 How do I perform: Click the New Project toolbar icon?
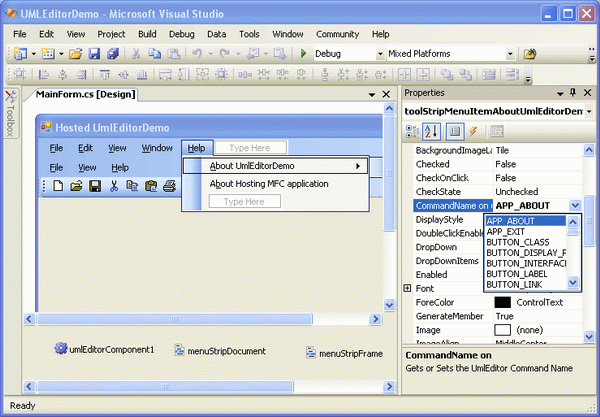(x=20, y=54)
